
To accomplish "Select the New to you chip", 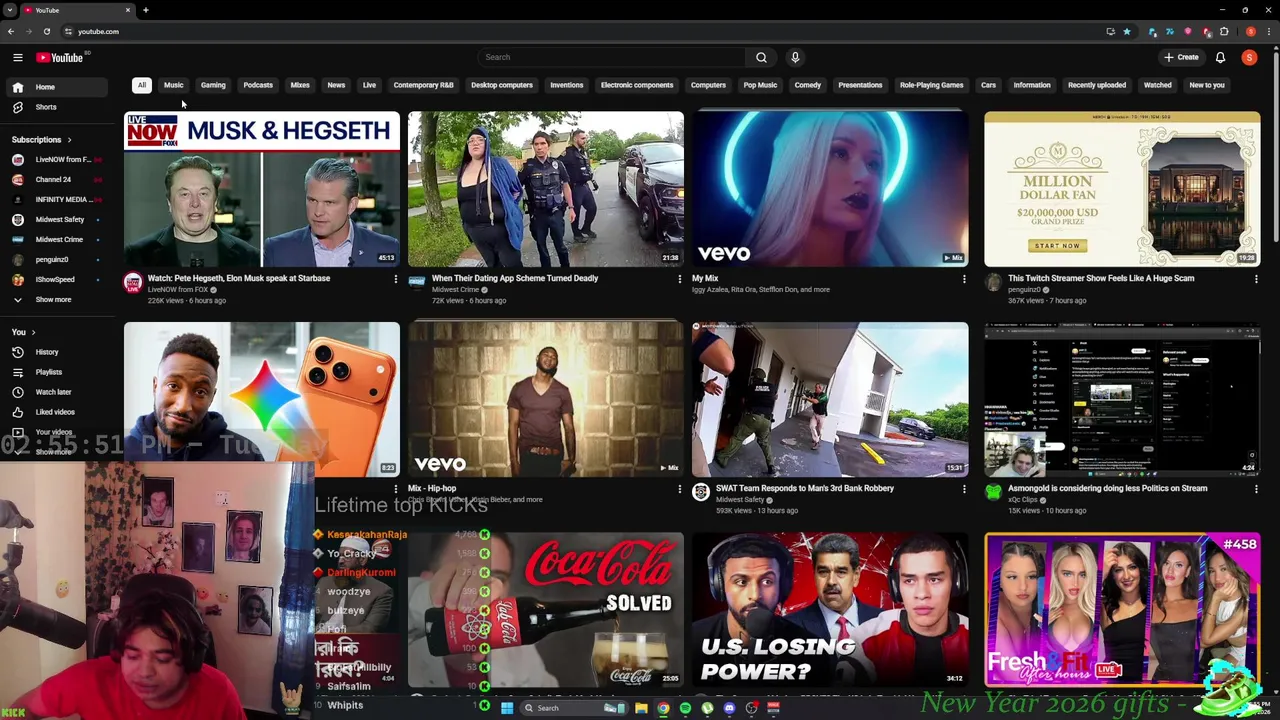I will coord(1207,85).
